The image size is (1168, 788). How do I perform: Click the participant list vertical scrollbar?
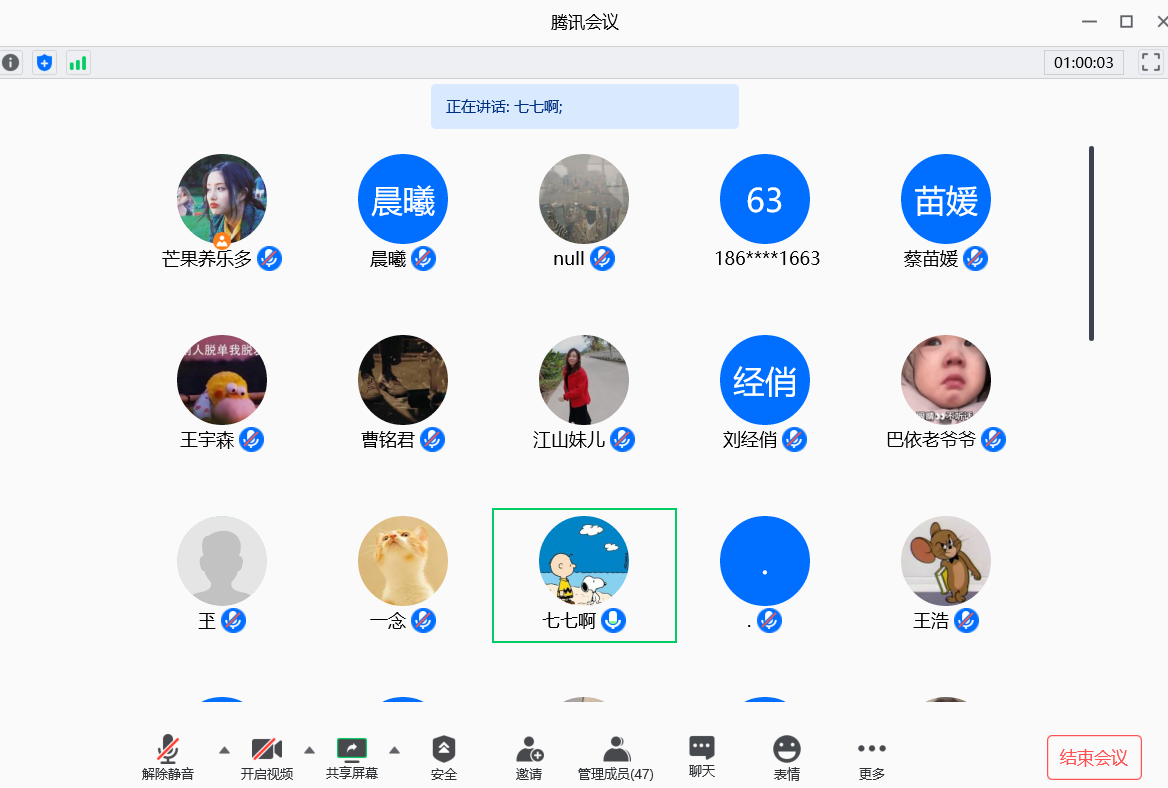tap(1091, 243)
